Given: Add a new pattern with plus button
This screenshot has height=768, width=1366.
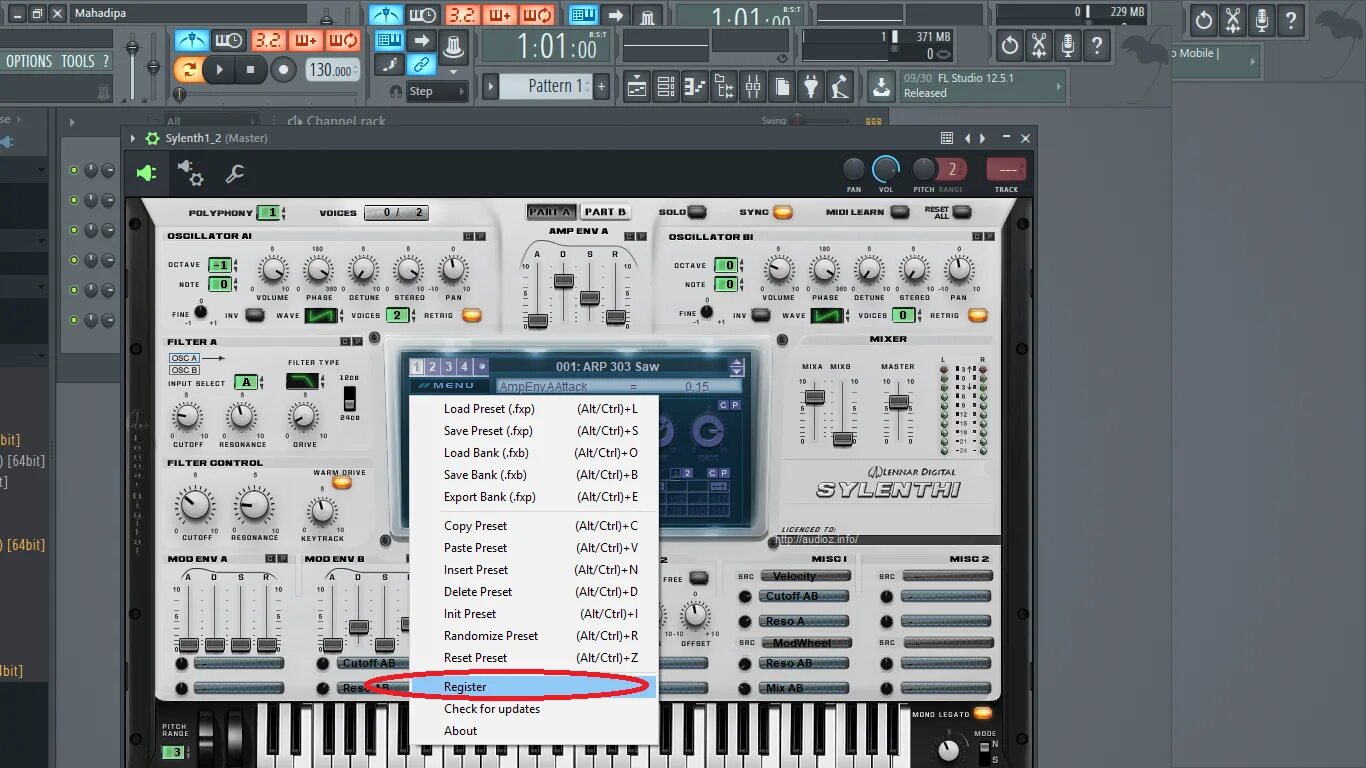Looking at the screenshot, I should click(x=602, y=87).
